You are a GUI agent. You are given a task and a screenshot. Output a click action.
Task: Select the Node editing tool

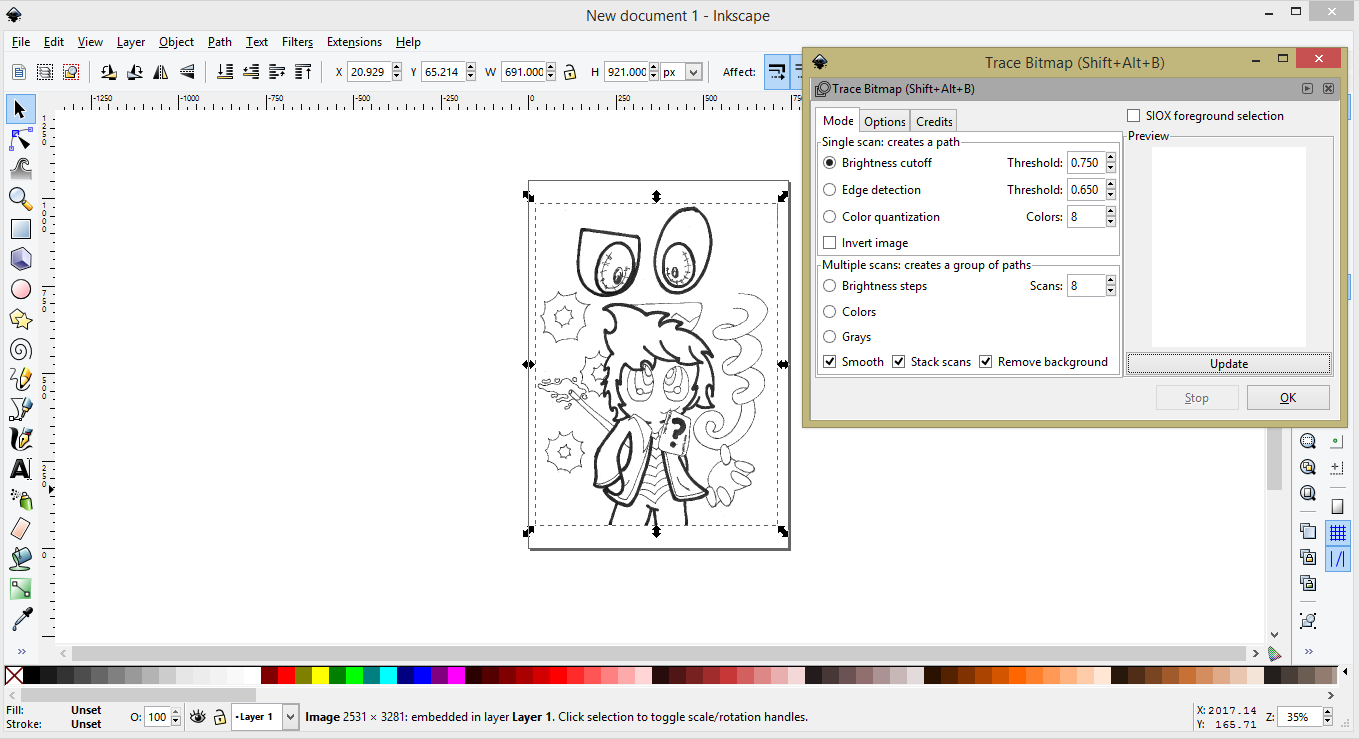pos(20,138)
